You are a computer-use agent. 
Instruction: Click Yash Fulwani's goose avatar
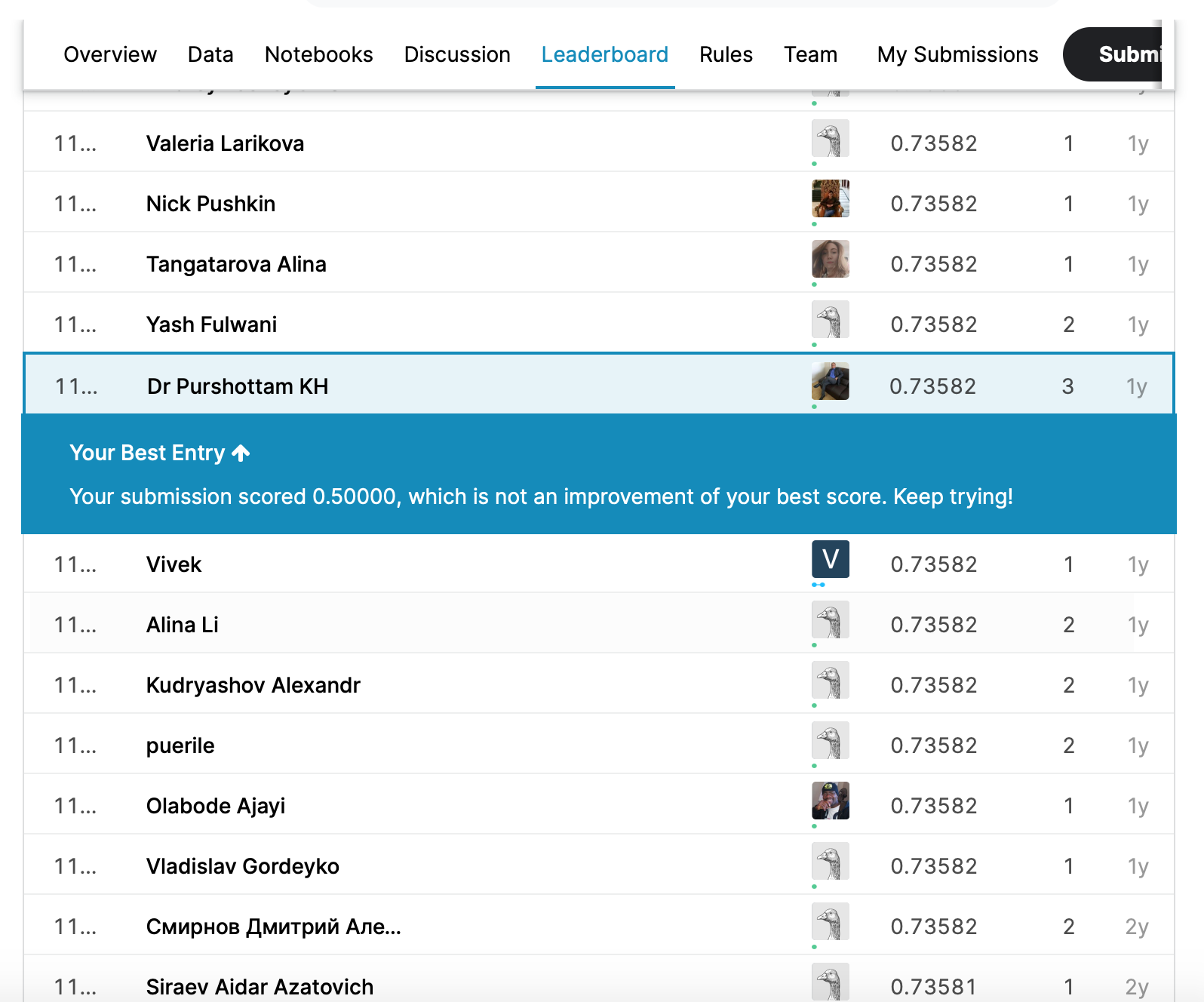click(x=830, y=319)
